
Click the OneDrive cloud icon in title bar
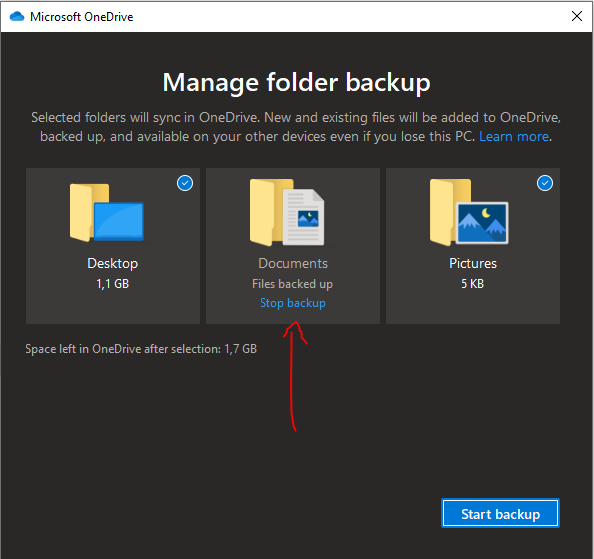point(17,17)
